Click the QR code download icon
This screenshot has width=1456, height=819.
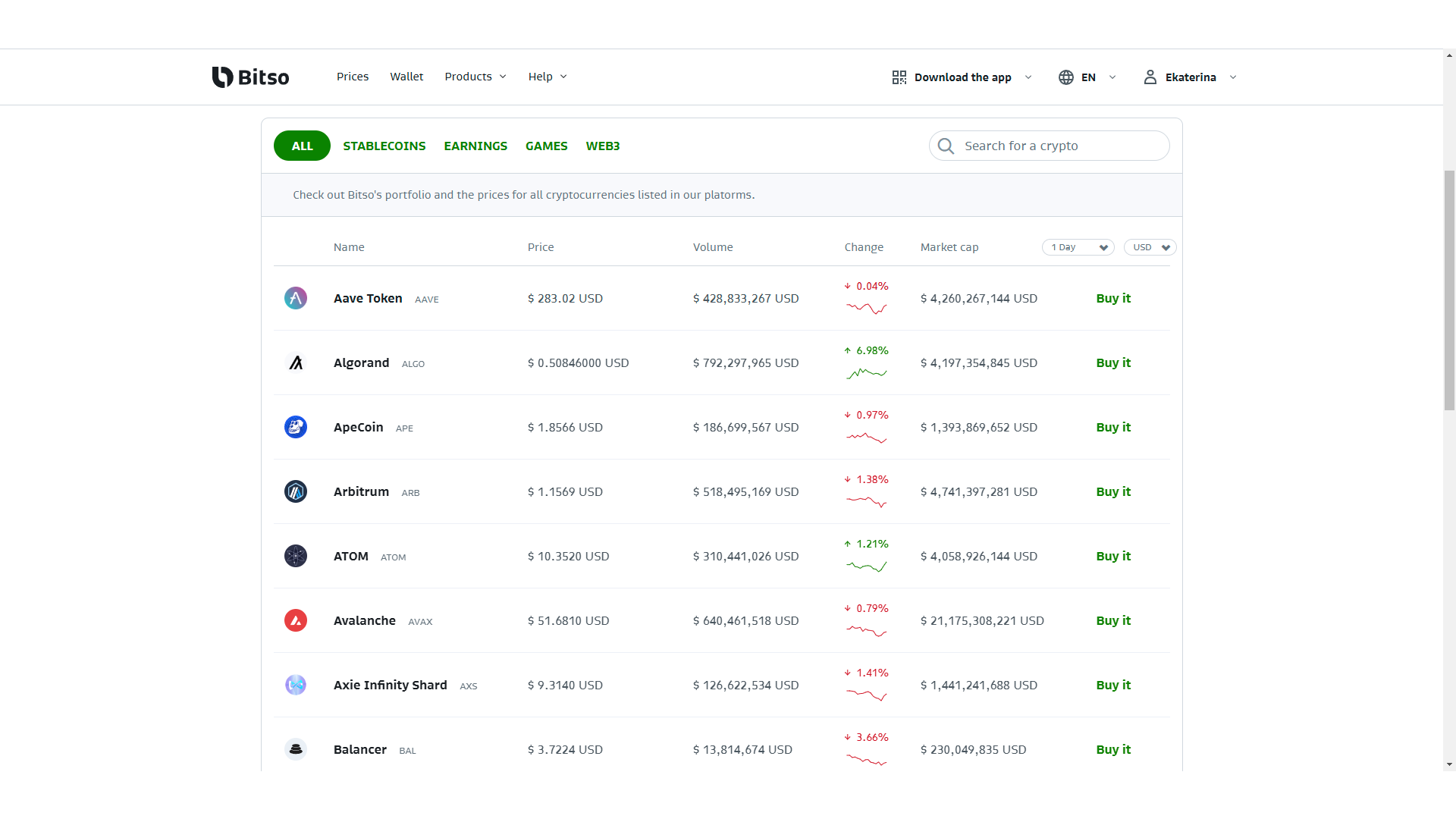pos(899,77)
